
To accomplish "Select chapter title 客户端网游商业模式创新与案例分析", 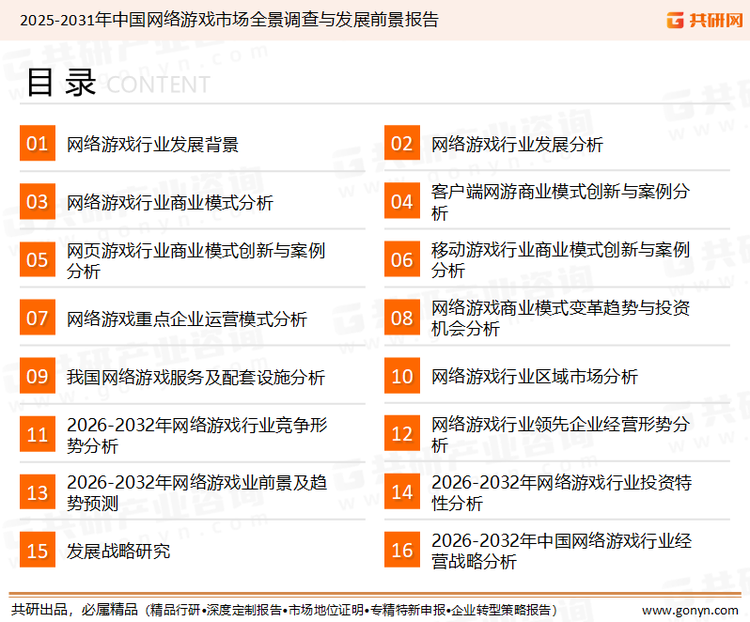I will 560,202.
